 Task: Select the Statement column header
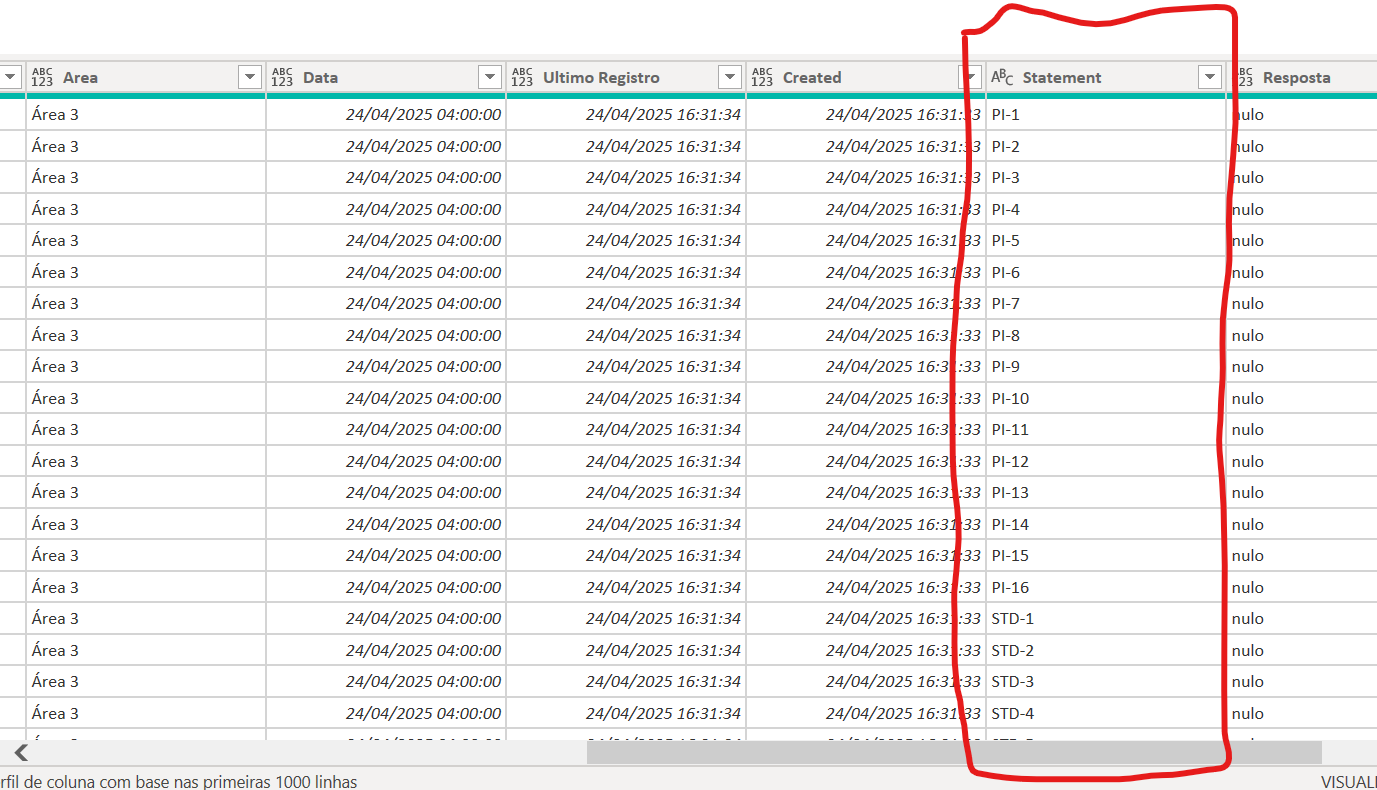click(x=1106, y=77)
